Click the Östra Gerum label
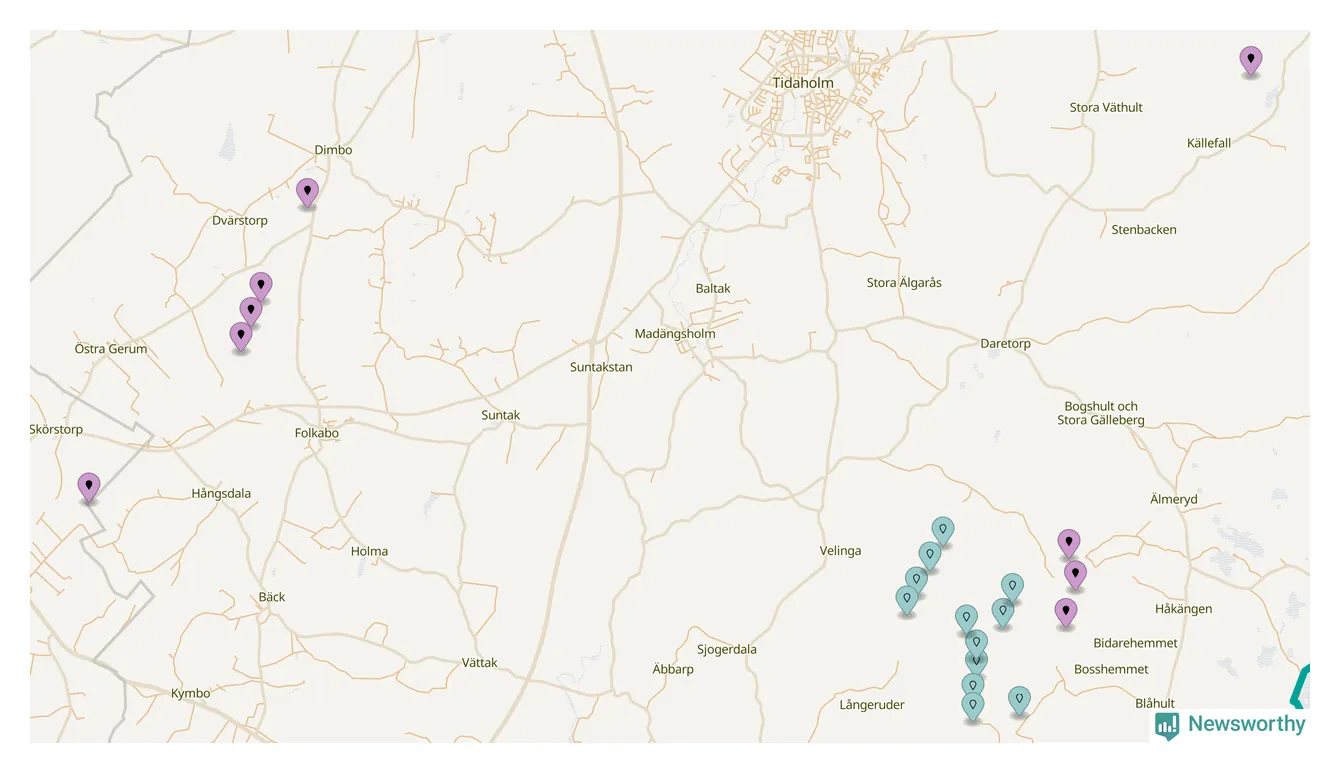This screenshot has height=773, width=1340. [111, 349]
